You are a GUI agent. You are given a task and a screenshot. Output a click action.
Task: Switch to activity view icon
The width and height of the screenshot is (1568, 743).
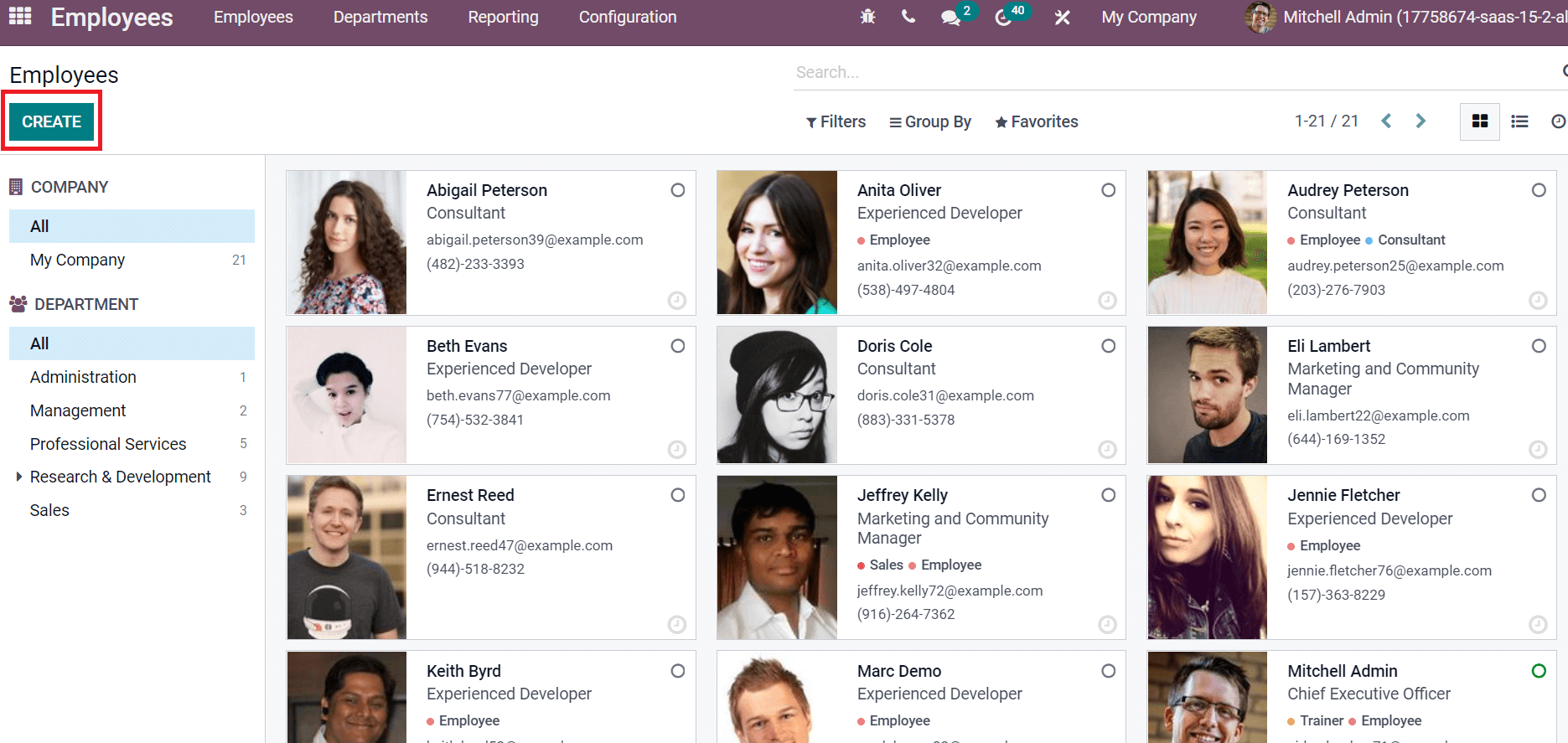point(1558,121)
